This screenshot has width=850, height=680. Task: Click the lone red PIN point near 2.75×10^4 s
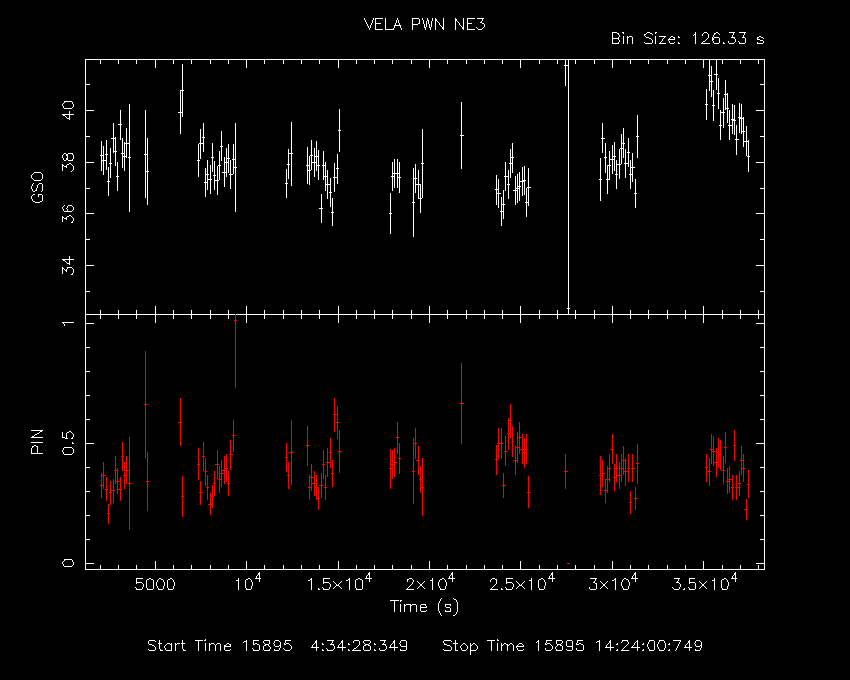pos(565,471)
